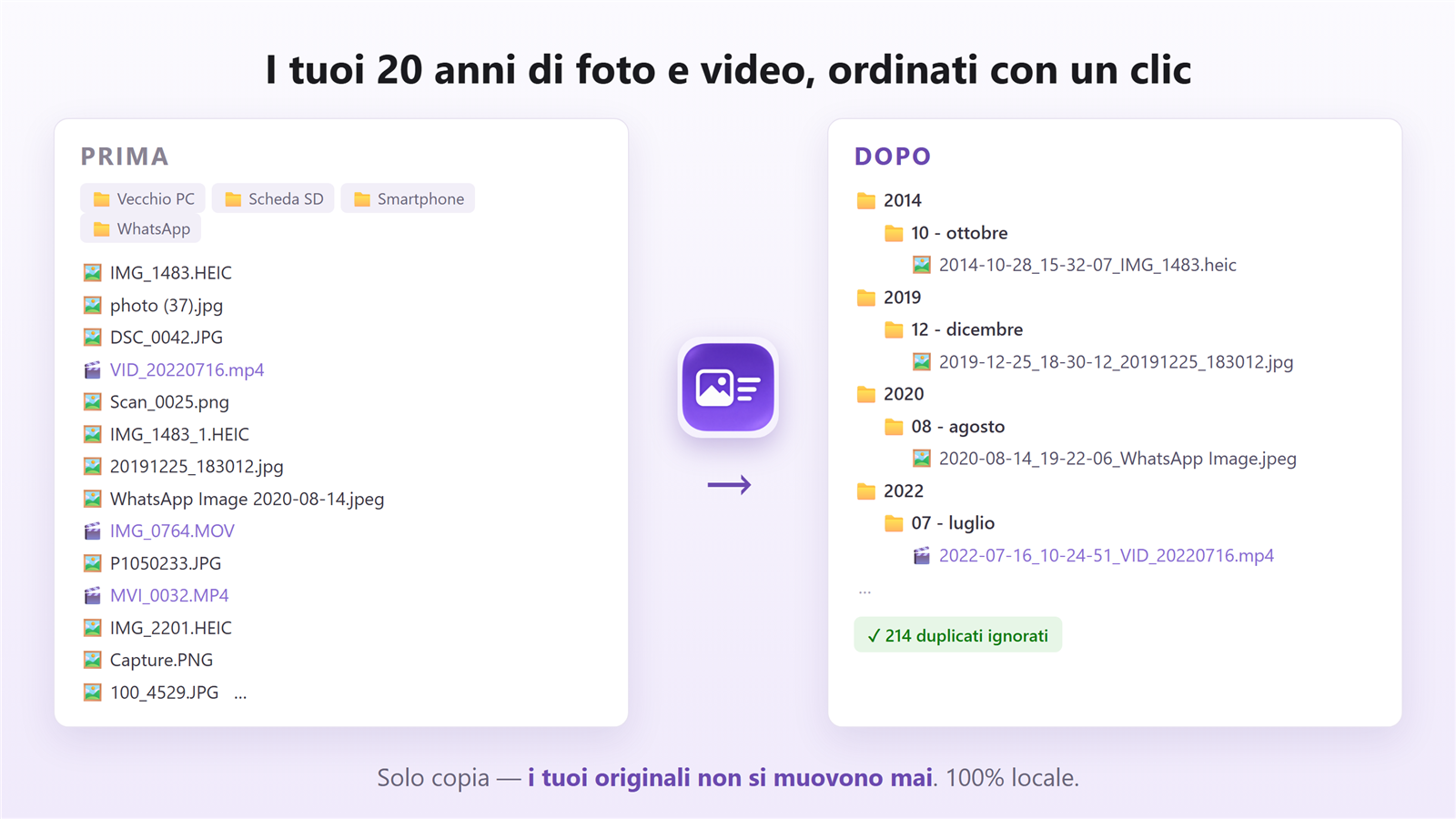The width and height of the screenshot is (1456, 819).
Task: Click the image icon beside IMG_1483.HEIC
Action: pyautogui.click(x=93, y=273)
